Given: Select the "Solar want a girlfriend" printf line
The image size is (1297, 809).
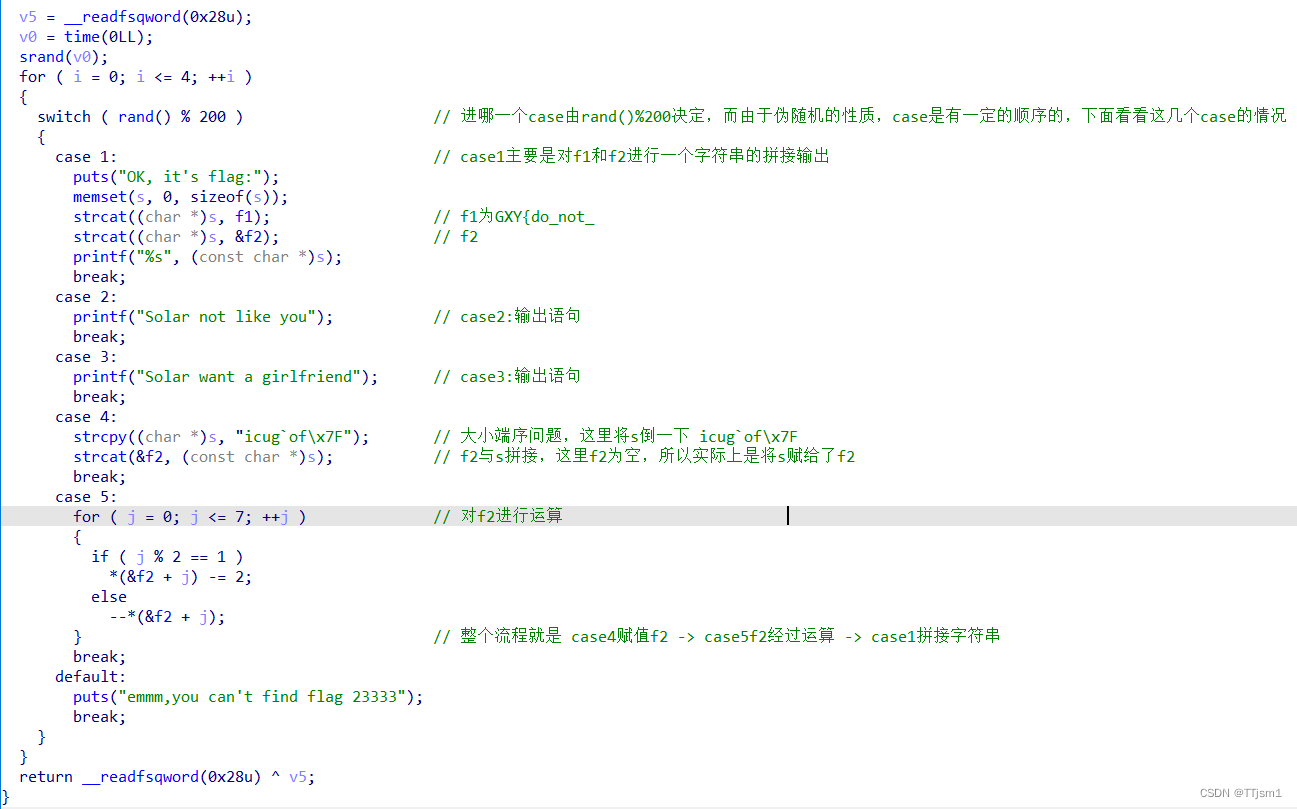Looking at the screenshot, I should click(x=225, y=377).
